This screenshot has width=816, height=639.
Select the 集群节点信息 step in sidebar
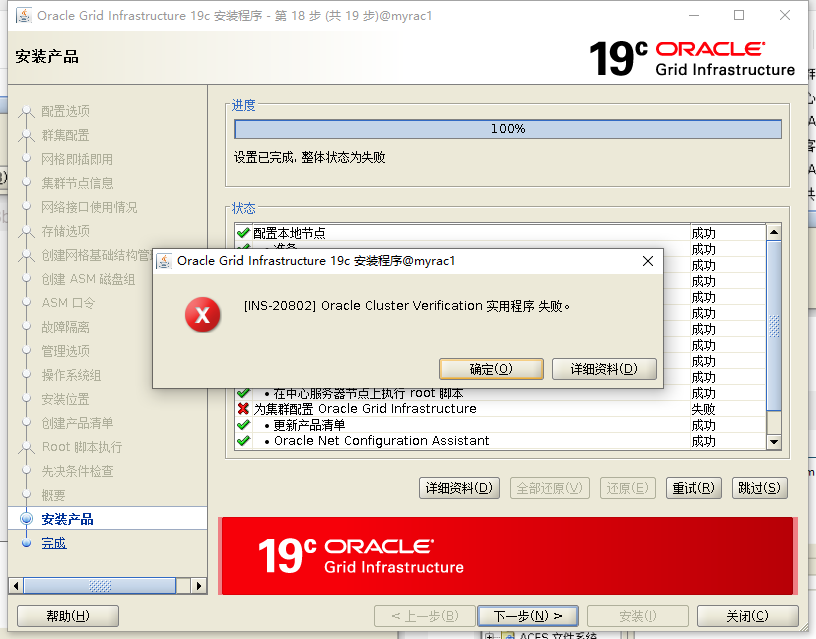pos(77,183)
